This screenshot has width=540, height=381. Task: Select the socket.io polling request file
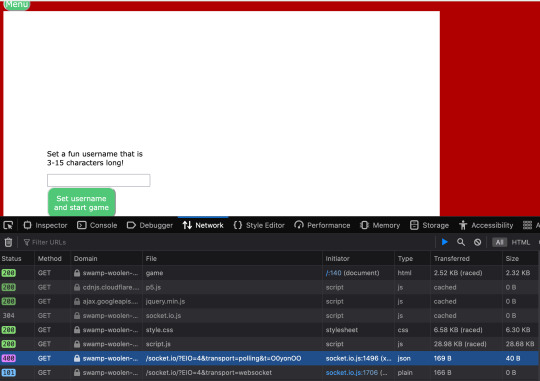coord(223,359)
